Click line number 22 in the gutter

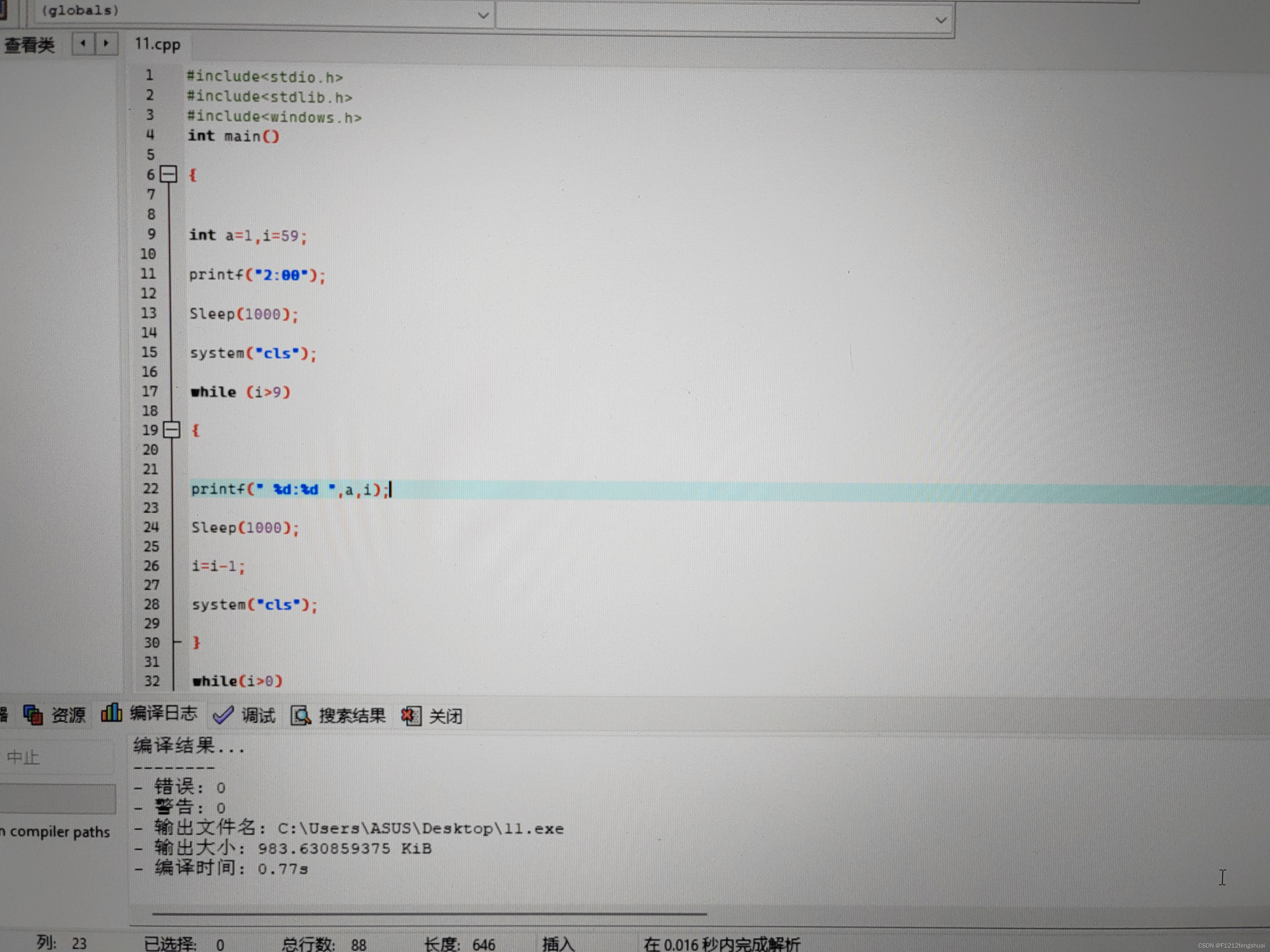pos(150,488)
